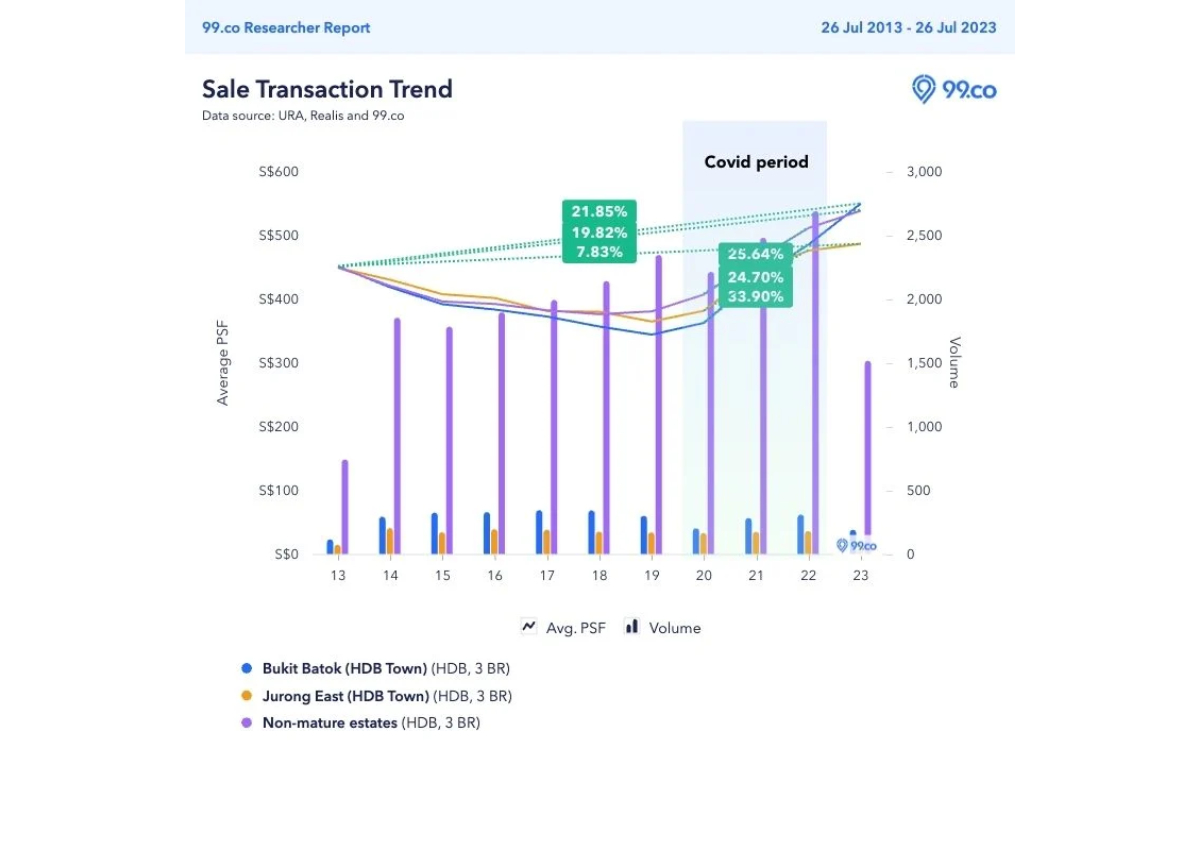1200x850 pixels.
Task: Click the purple volume bar for year 22
Action: (815, 380)
